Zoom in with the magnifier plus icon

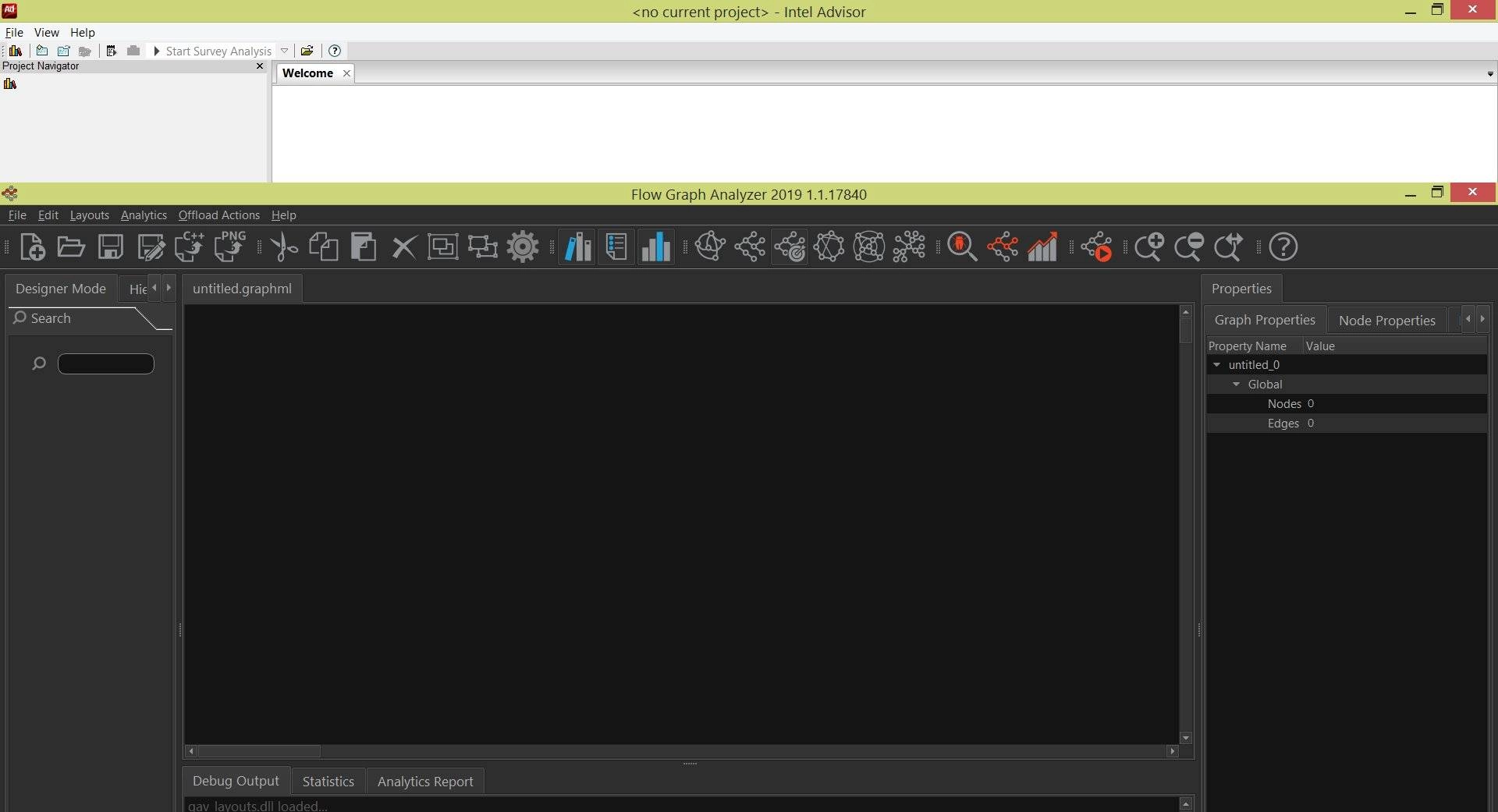click(1149, 247)
